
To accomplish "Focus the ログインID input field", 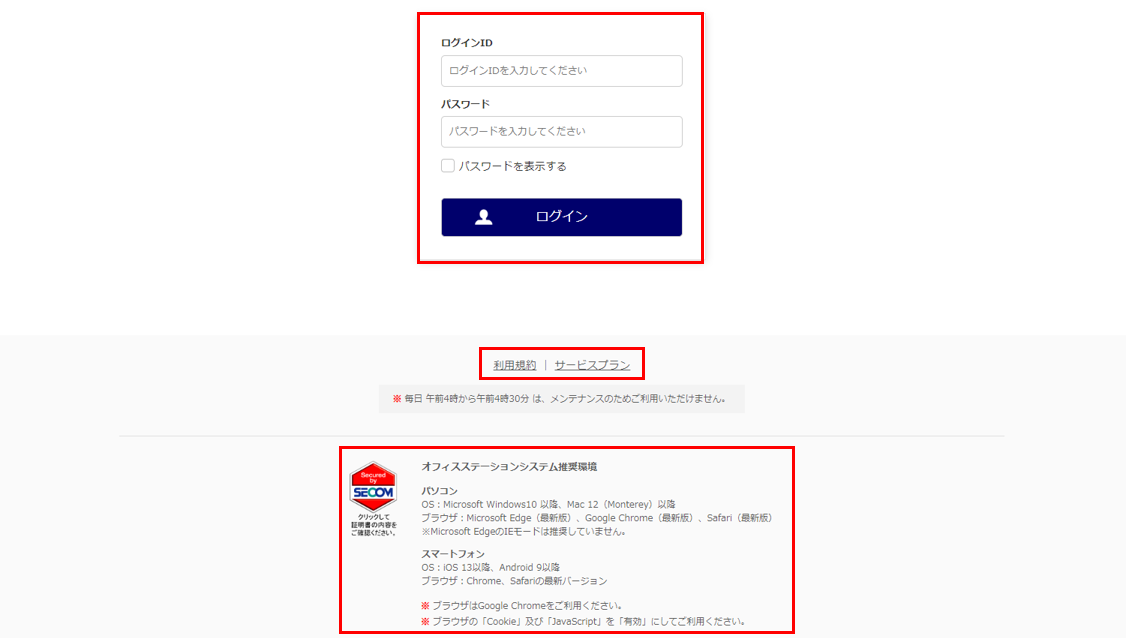I will click(562, 70).
